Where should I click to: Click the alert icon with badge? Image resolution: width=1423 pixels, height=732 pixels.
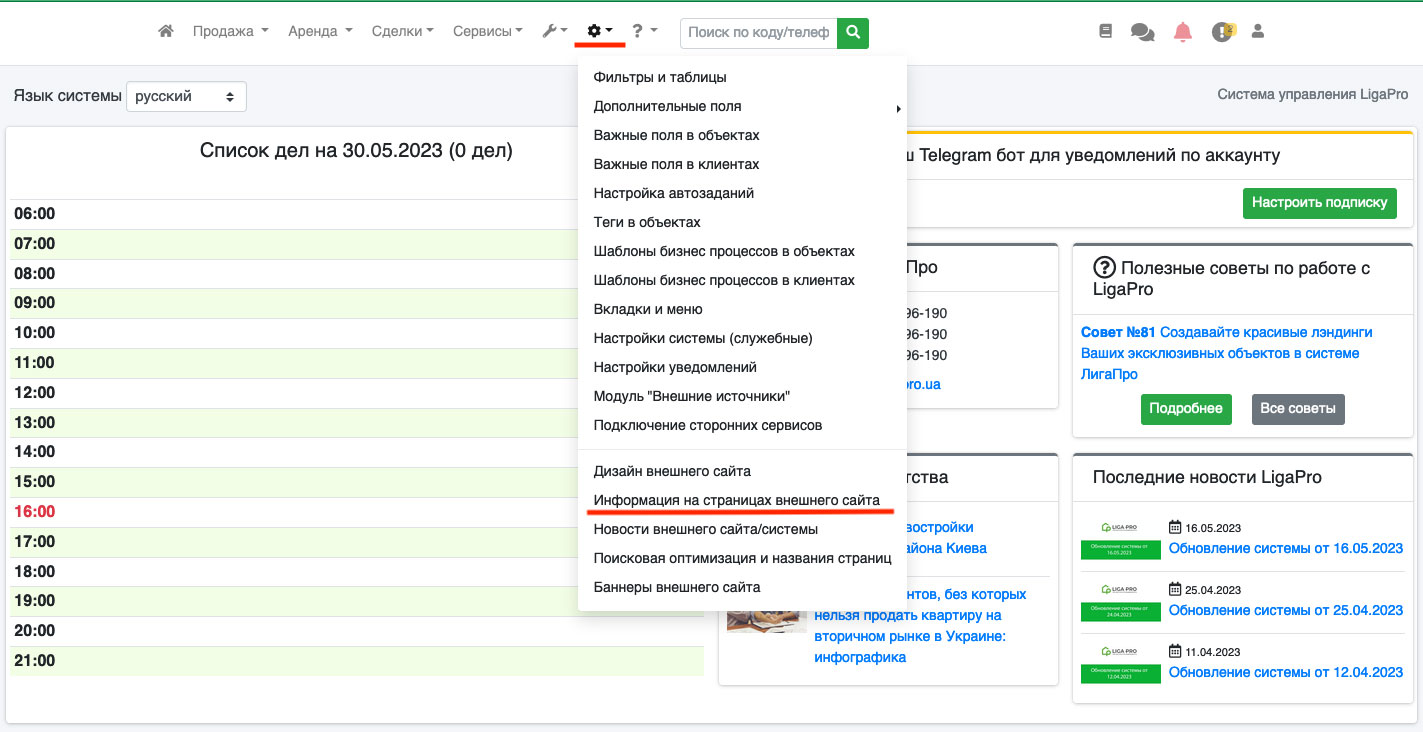pos(1223,32)
